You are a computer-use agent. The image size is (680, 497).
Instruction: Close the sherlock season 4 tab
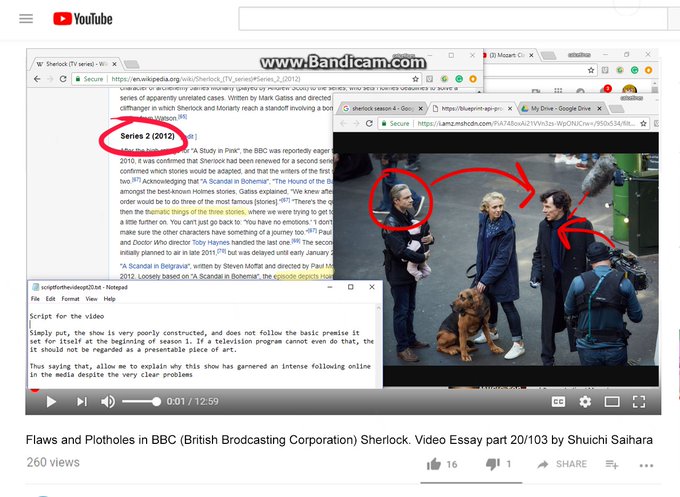pyautogui.click(x=420, y=108)
